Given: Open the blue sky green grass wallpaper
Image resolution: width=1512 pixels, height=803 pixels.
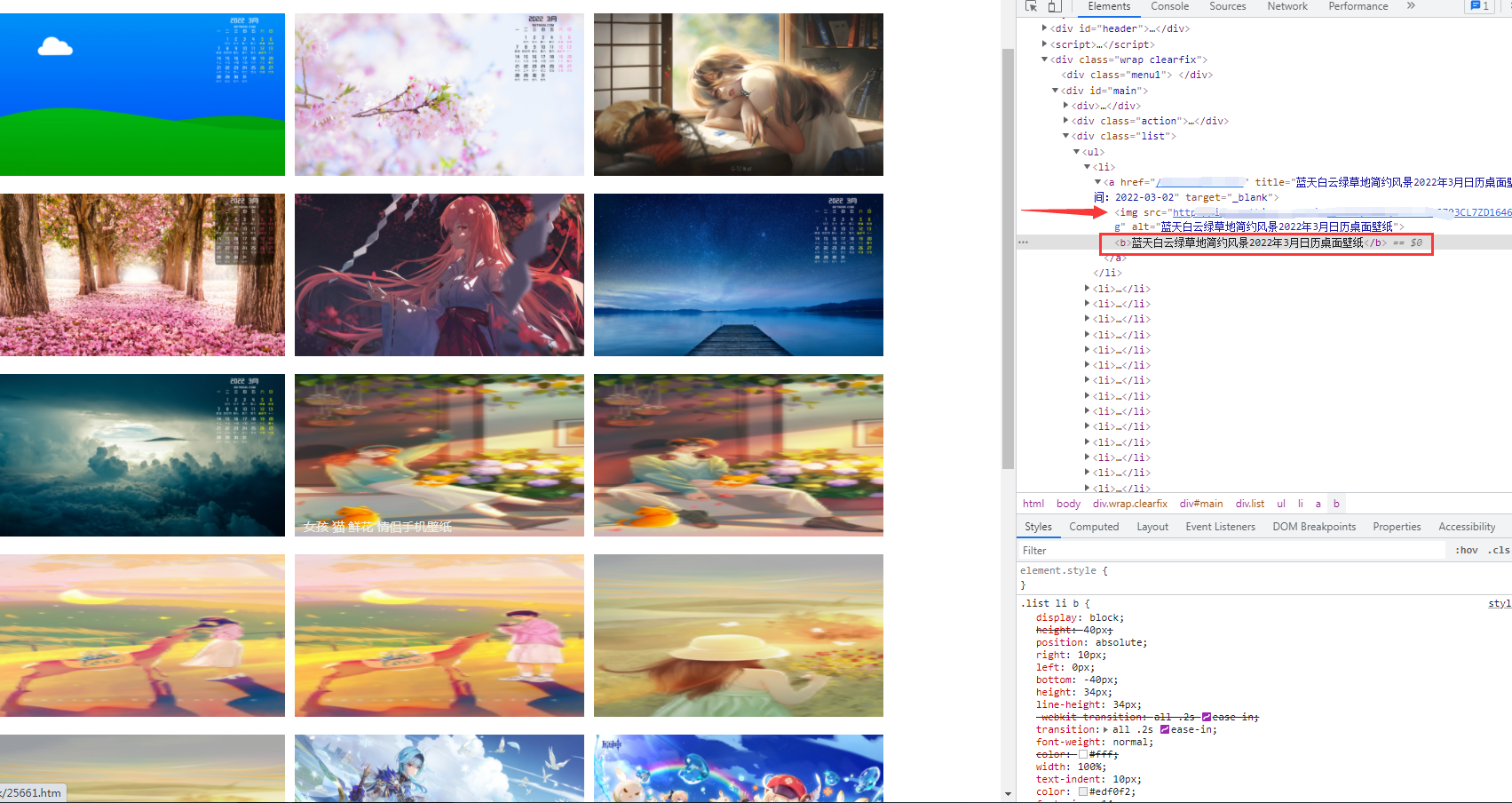Looking at the screenshot, I should click(142, 94).
